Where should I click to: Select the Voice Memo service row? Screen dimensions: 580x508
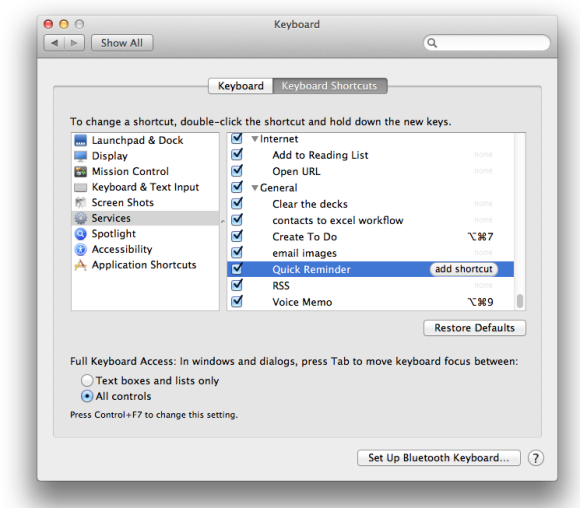[x=370, y=302]
